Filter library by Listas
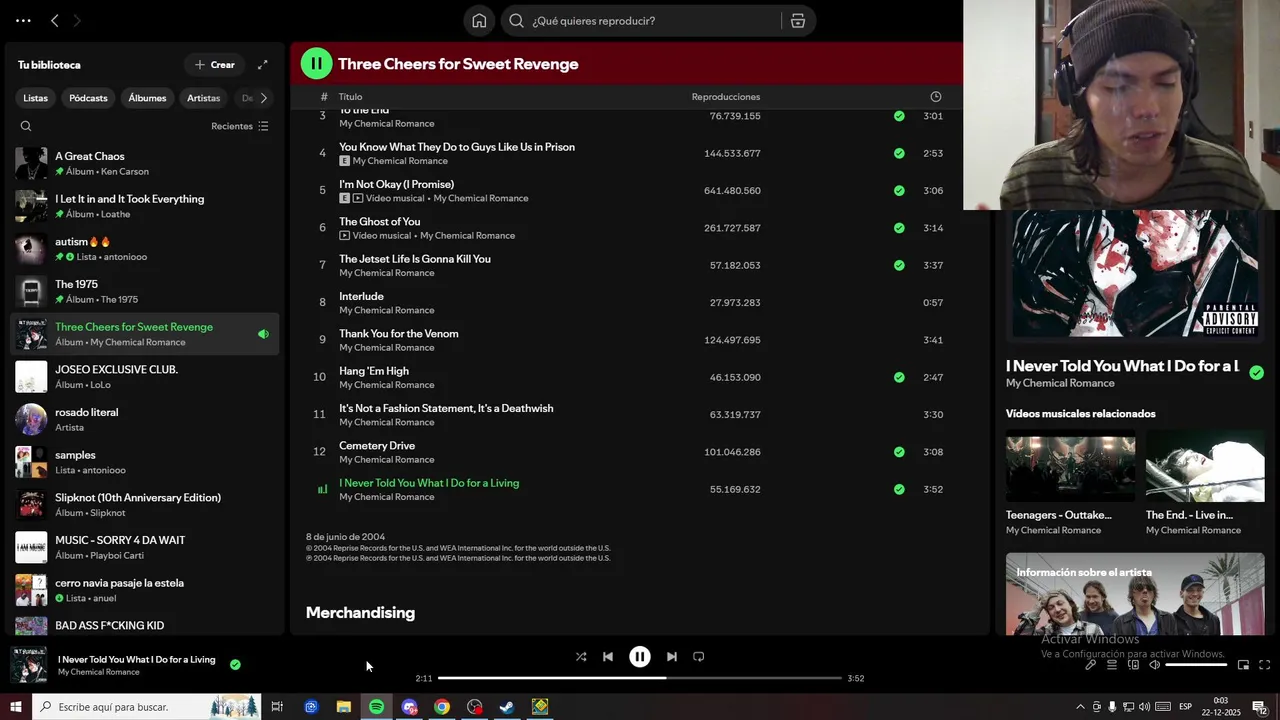 pos(36,98)
